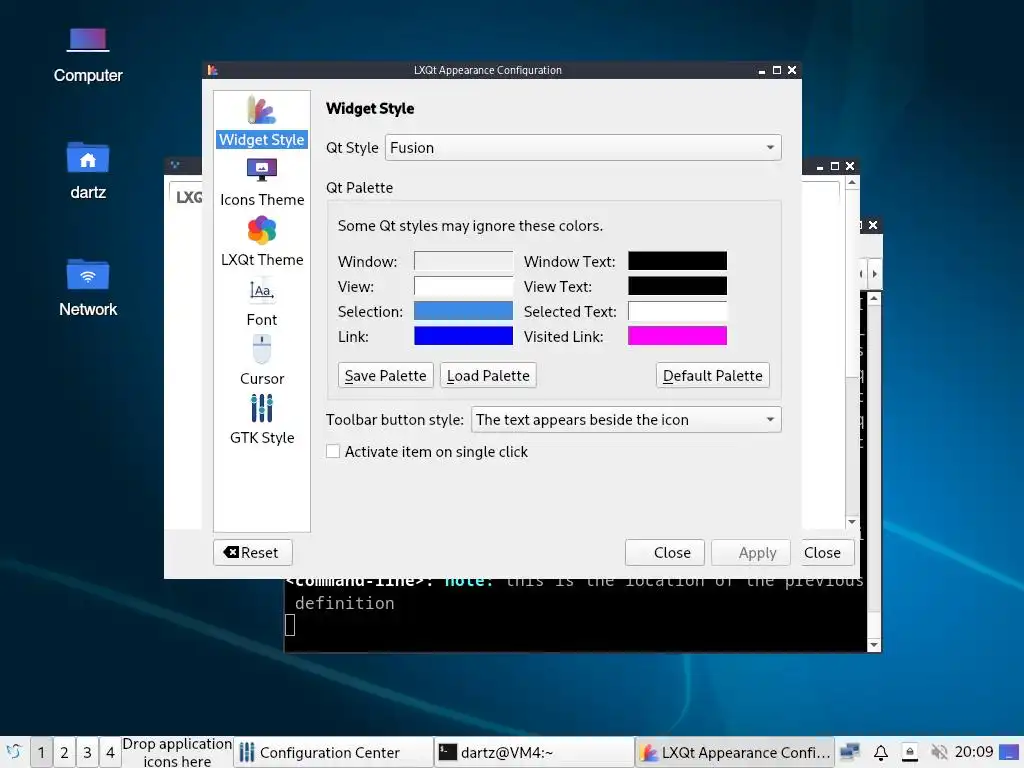
Task: Open the Qt Style Fusion dropdown
Action: click(583, 148)
